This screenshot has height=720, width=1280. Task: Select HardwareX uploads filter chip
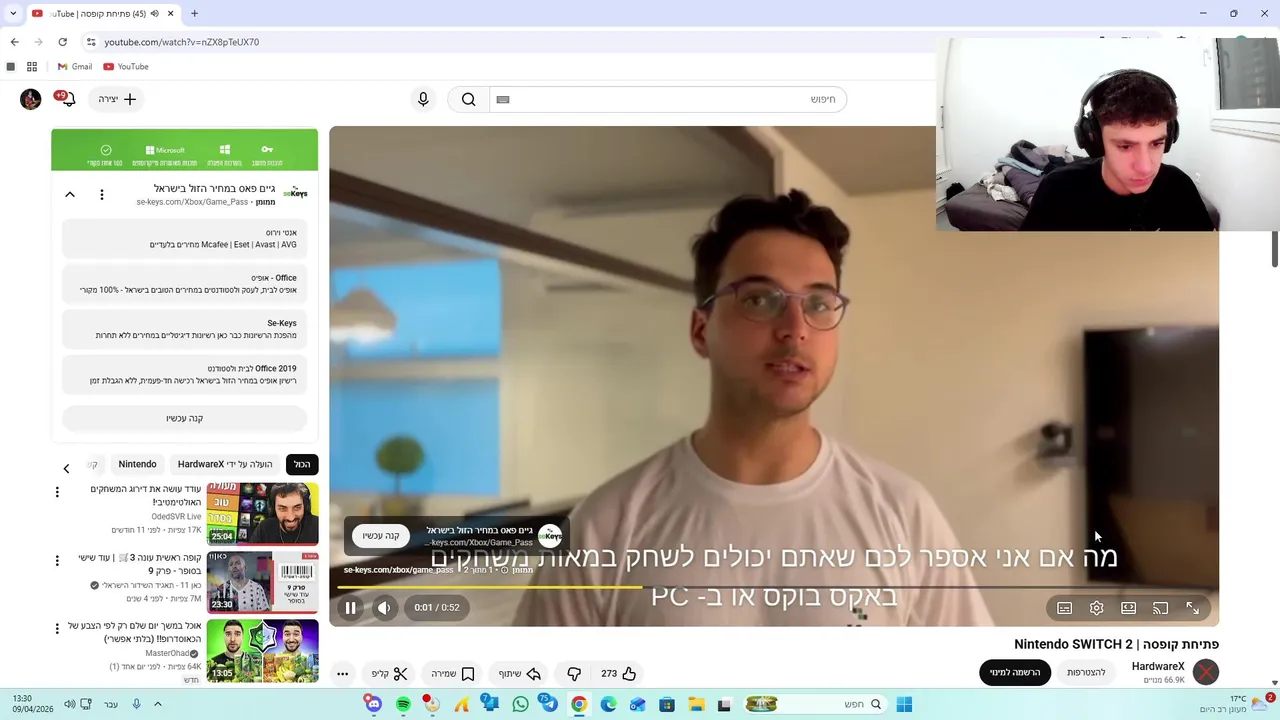tap(225, 464)
